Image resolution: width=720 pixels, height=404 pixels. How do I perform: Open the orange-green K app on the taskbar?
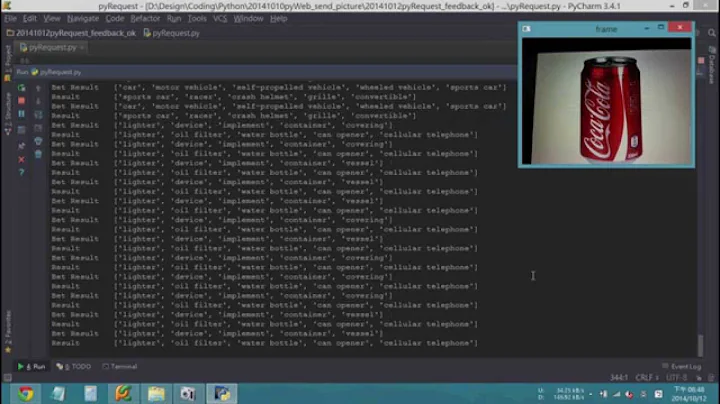[123, 393]
